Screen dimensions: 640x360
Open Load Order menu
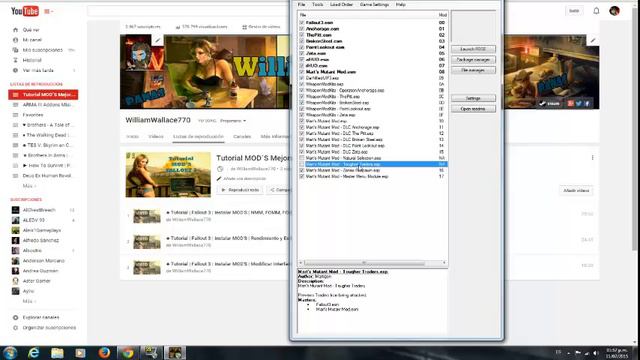(341, 4)
